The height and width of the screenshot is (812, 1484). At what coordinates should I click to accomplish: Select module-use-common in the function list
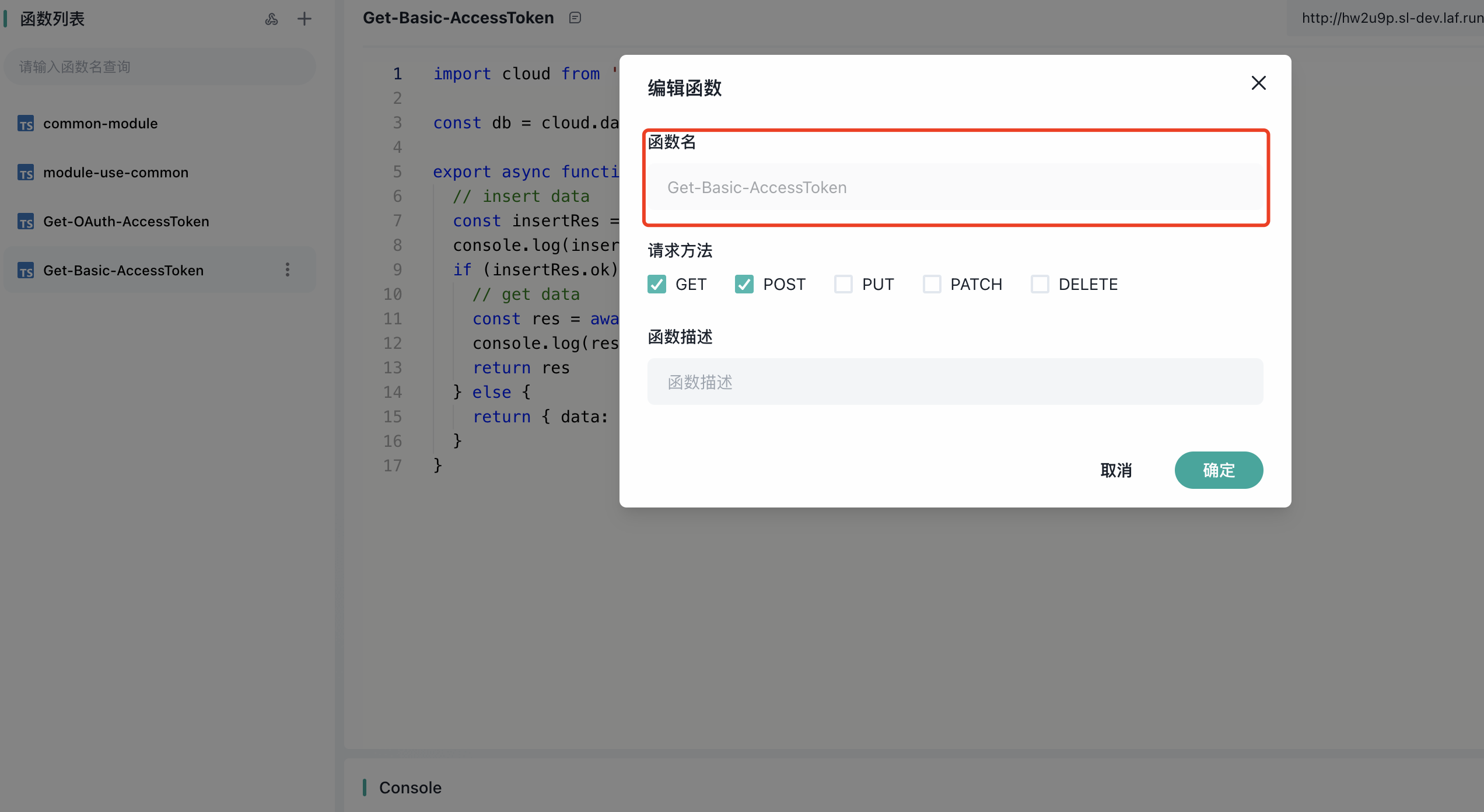click(x=116, y=172)
